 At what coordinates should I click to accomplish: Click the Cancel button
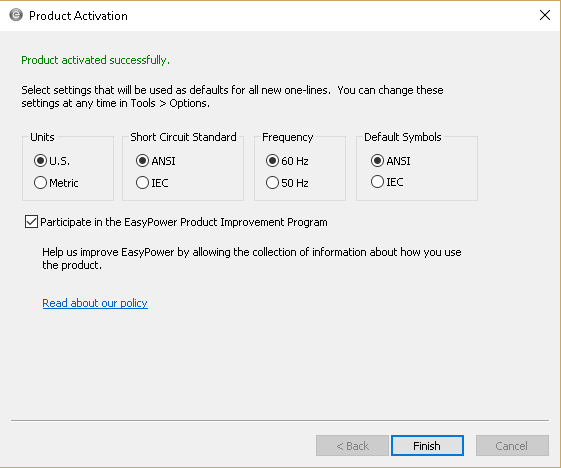click(512, 446)
